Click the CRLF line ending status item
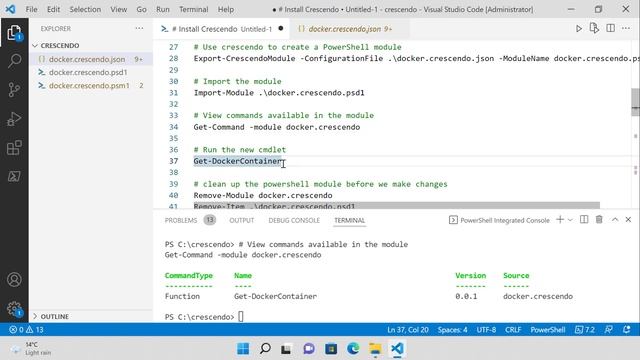The height and width of the screenshot is (360, 640). click(x=513, y=329)
